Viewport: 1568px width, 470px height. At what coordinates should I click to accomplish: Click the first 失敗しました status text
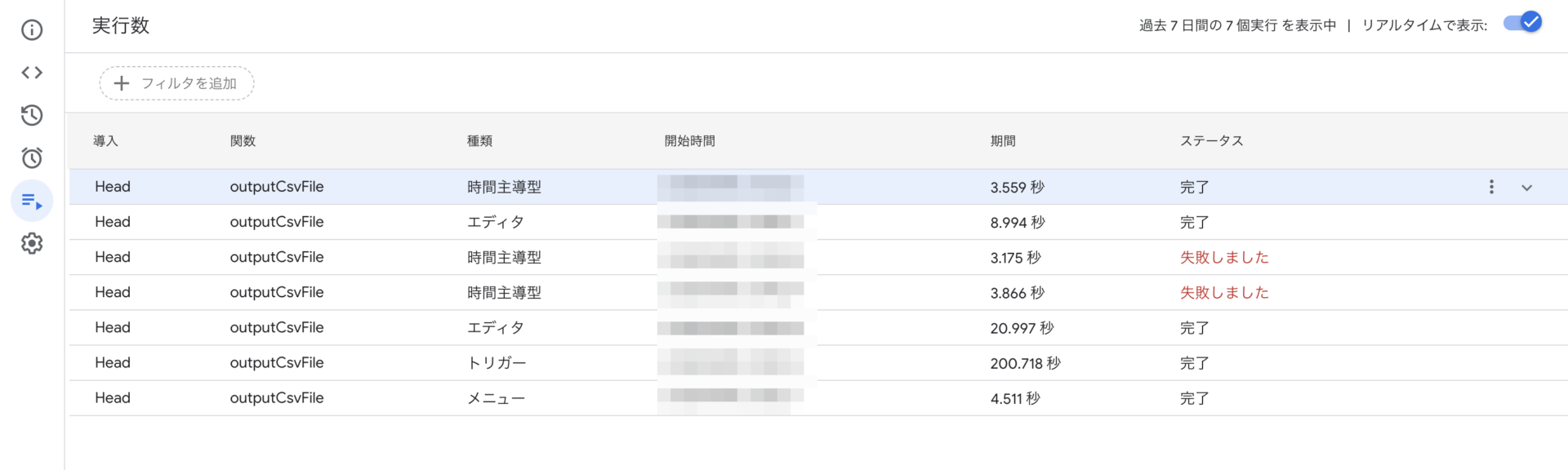[x=1223, y=258]
